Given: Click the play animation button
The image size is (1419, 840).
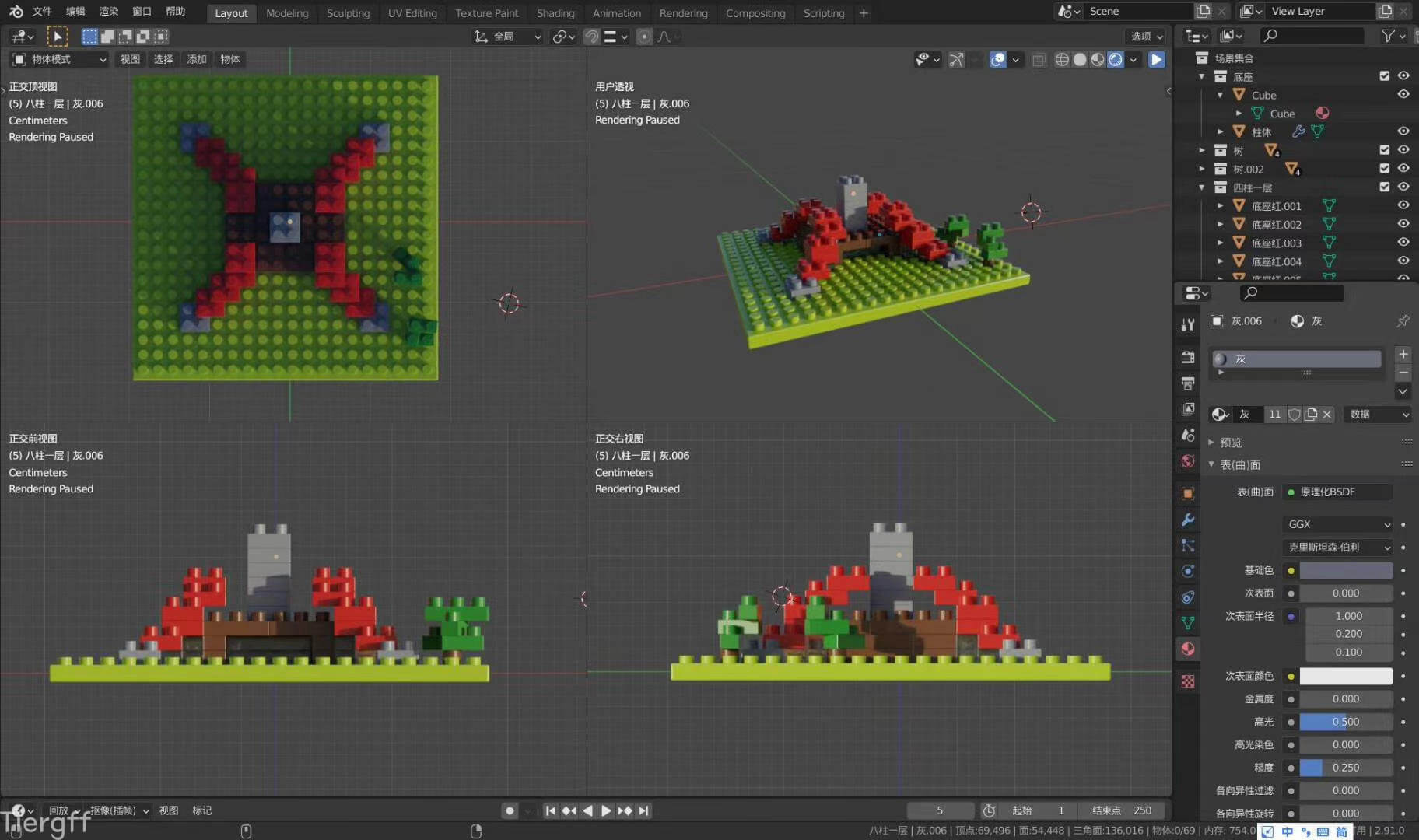Looking at the screenshot, I should click(606, 810).
